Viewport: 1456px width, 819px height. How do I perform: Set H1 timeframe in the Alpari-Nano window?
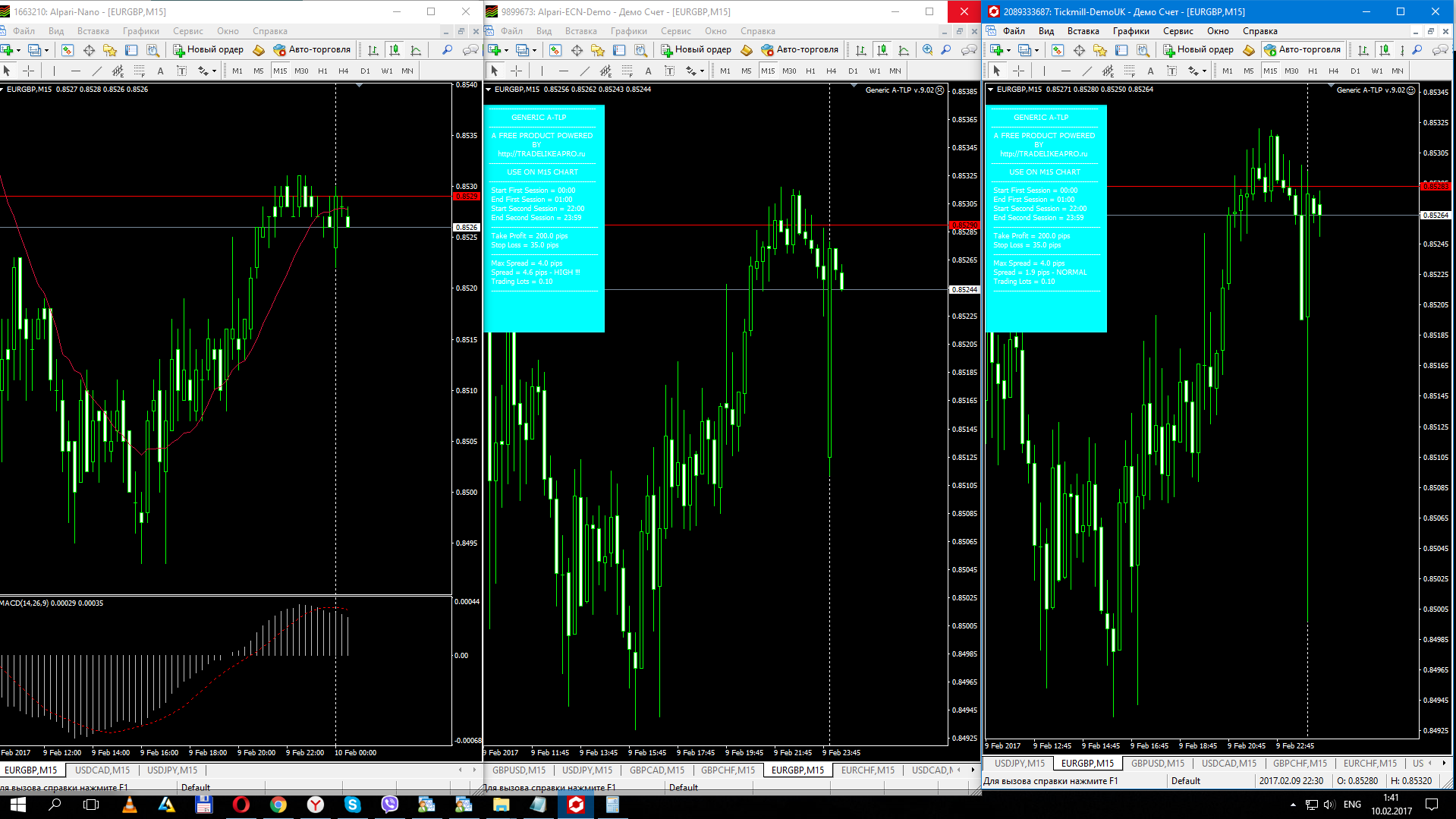pos(322,71)
